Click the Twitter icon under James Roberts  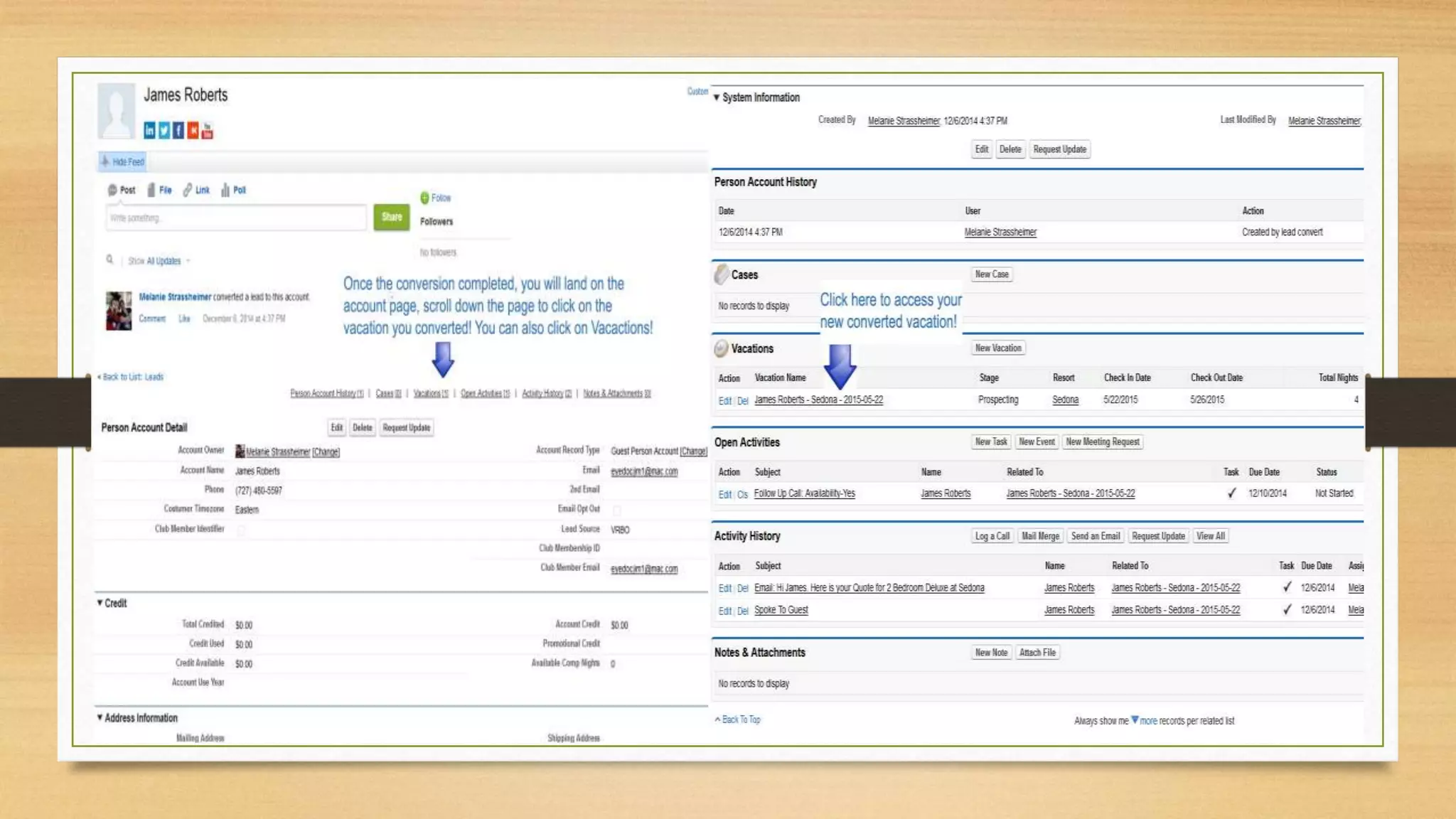coord(164,130)
